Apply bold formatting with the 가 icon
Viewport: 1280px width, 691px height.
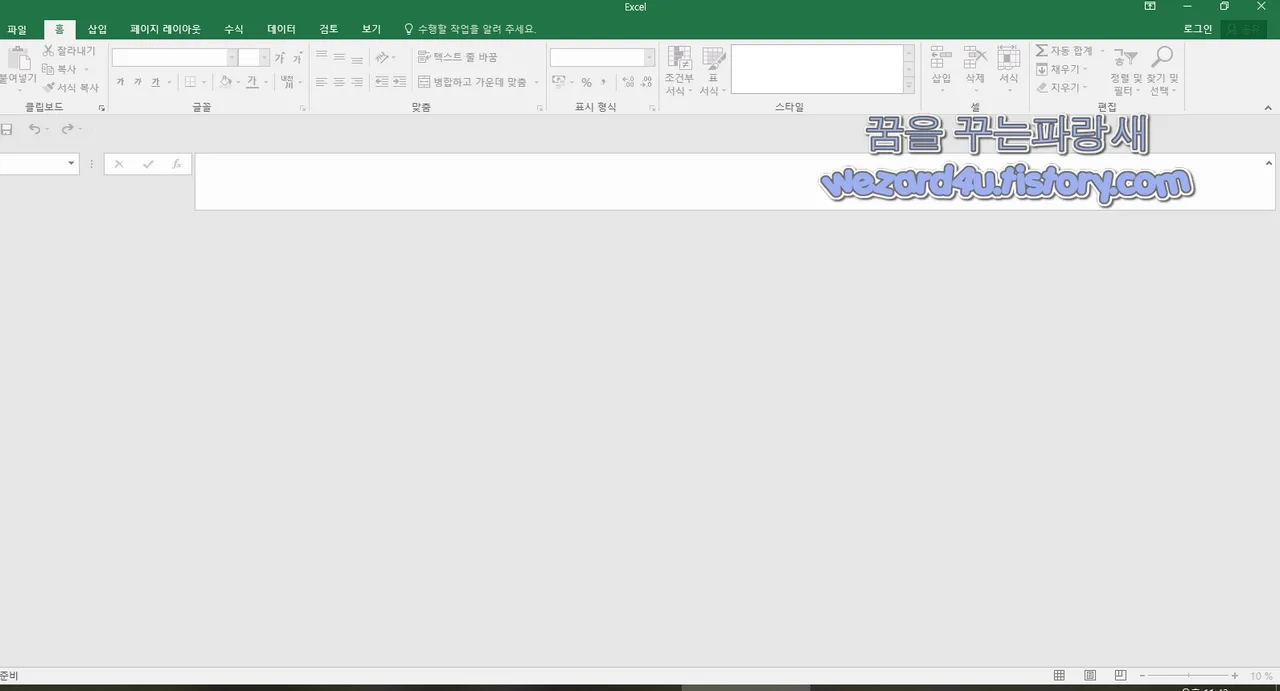tap(120, 82)
